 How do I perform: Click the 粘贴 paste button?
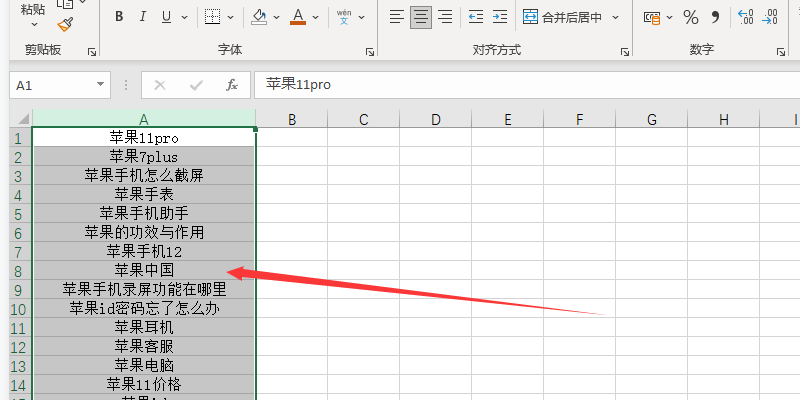tap(33, 9)
